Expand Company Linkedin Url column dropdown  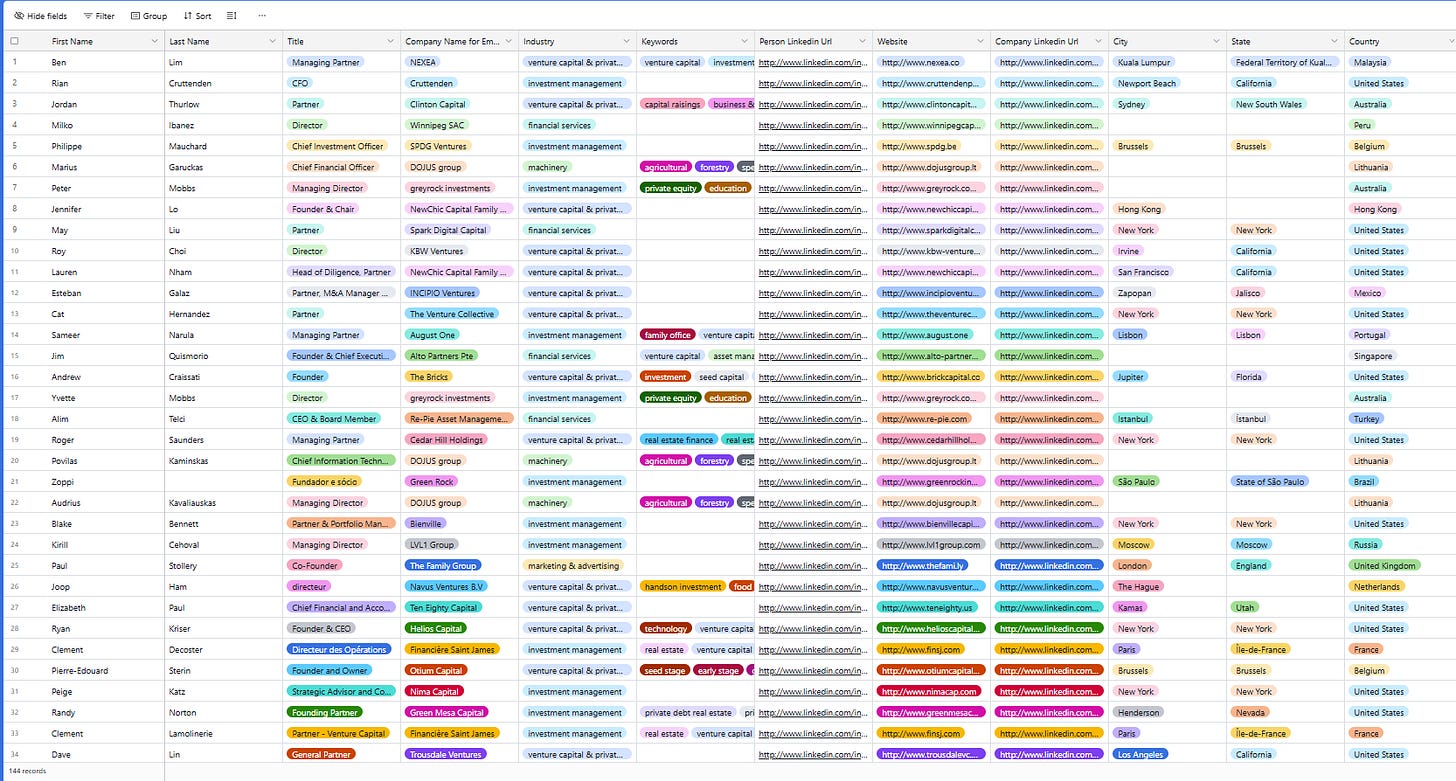pos(1098,41)
